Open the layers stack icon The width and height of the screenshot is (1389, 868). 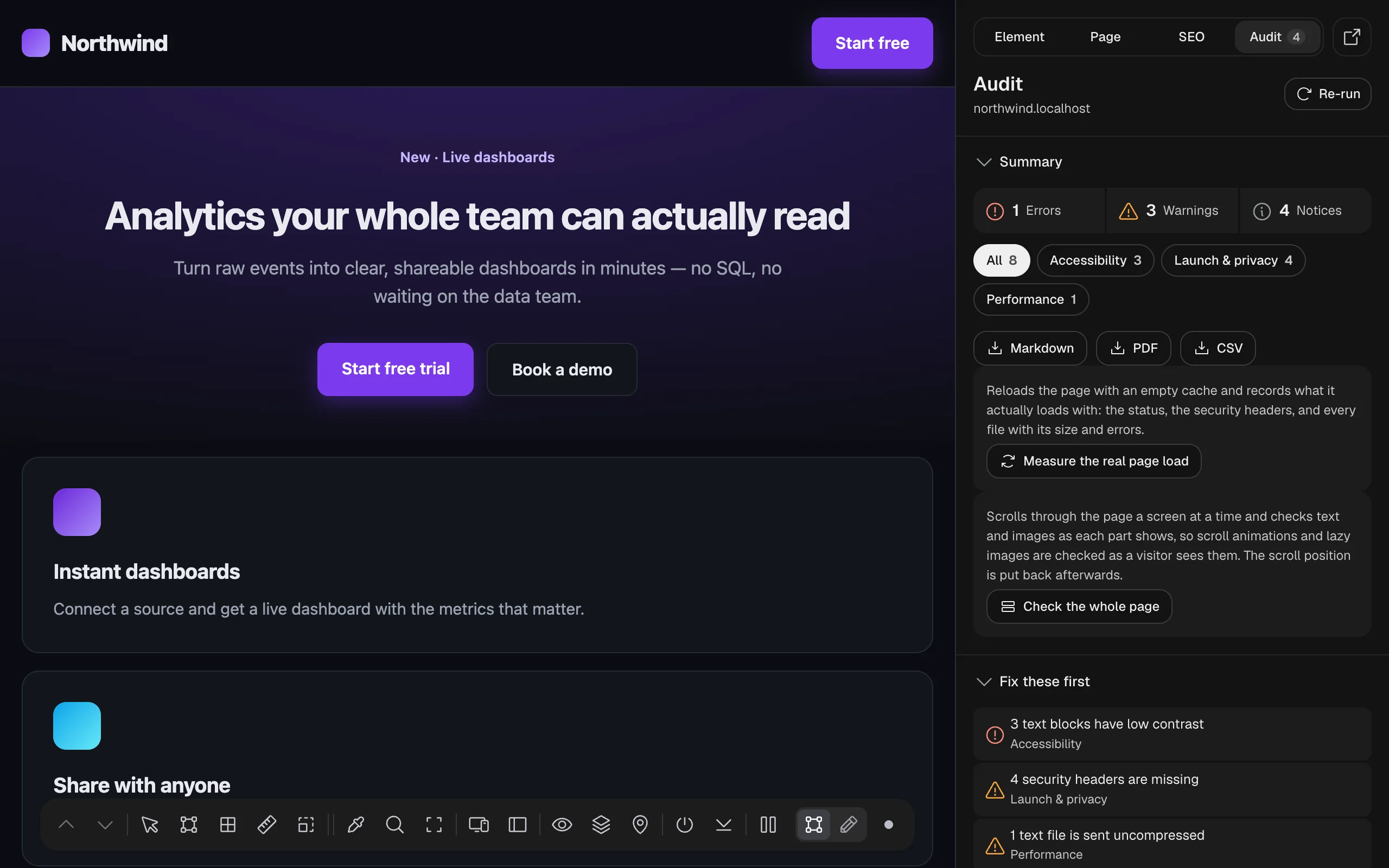pyautogui.click(x=601, y=825)
